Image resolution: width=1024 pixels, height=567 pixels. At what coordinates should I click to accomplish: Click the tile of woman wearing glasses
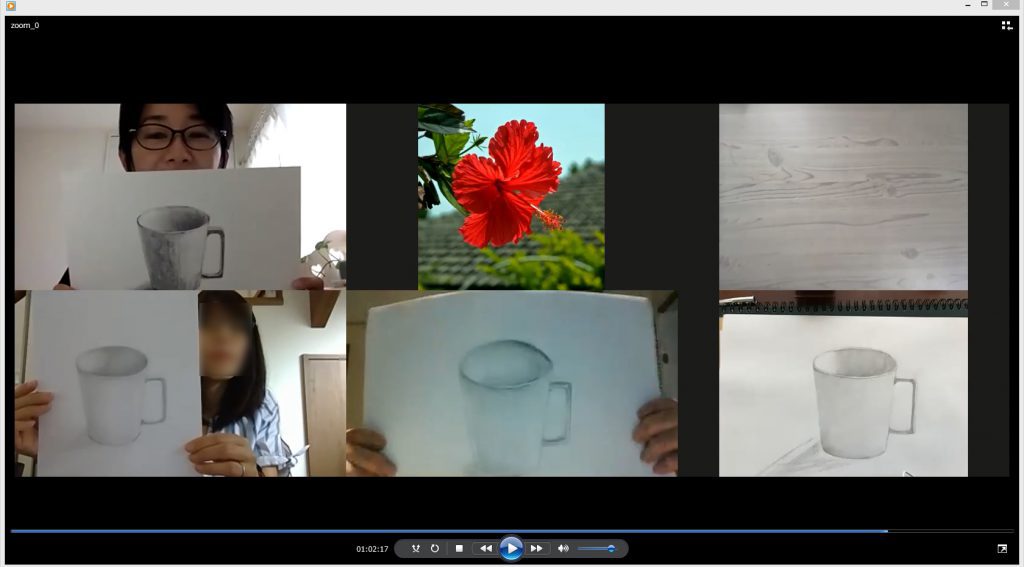click(180, 196)
